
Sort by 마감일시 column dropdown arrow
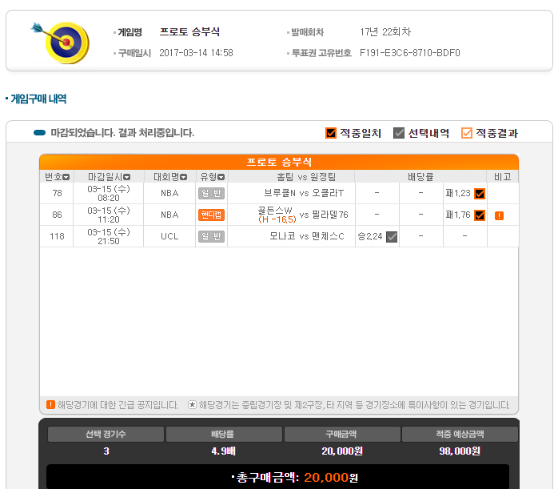126,177
